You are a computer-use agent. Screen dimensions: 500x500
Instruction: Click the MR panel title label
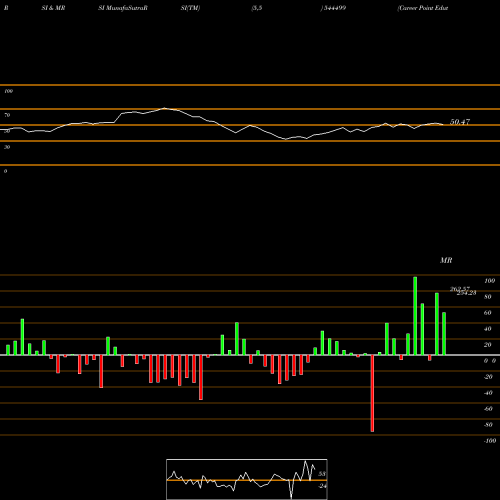(446, 260)
